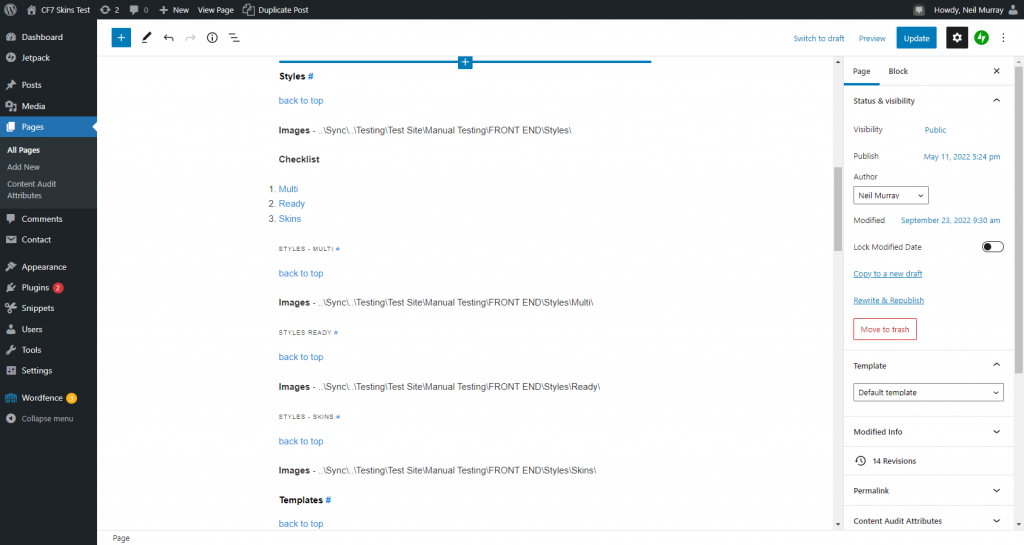The image size is (1024, 545).
Task: Open the three-dot Options menu
Action: 1004,38
